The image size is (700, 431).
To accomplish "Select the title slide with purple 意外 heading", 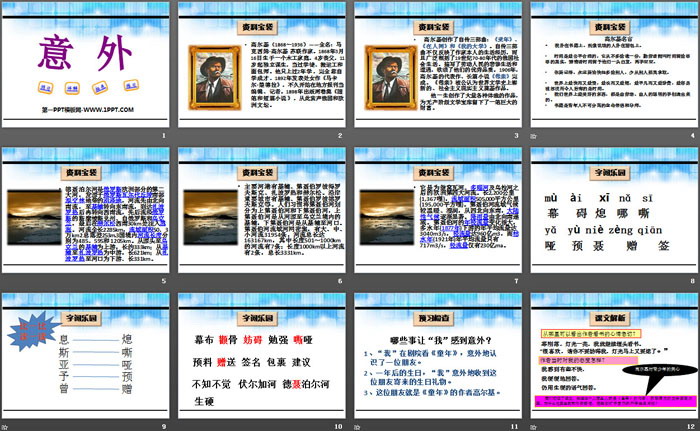I will pyautogui.click(x=87, y=68).
